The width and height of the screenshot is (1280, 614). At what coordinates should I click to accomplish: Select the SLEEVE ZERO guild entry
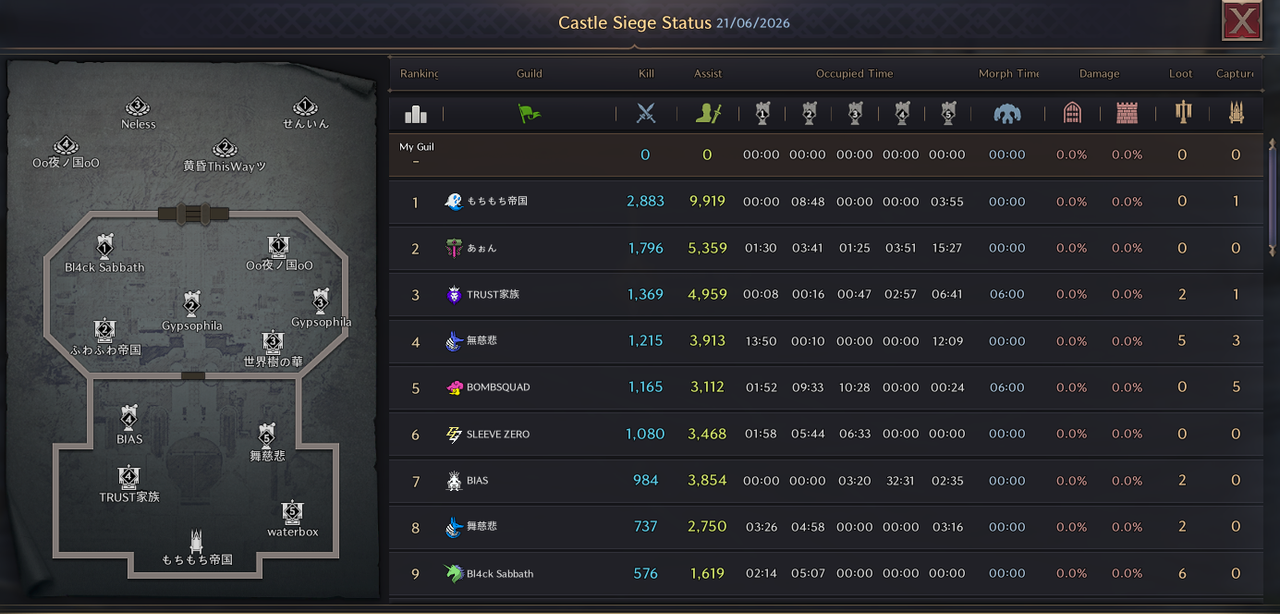[826, 434]
